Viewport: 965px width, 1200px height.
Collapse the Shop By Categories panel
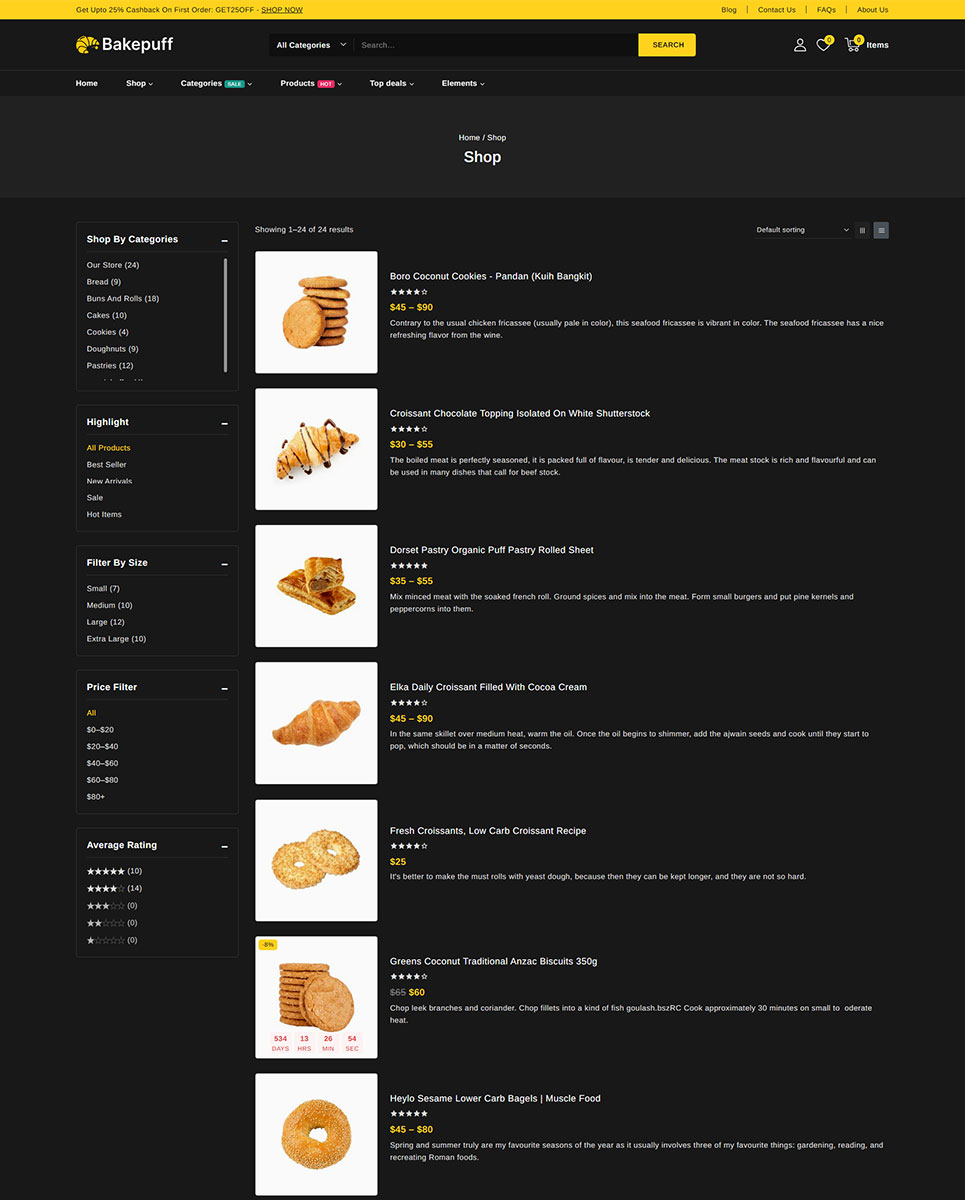tap(224, 241)
